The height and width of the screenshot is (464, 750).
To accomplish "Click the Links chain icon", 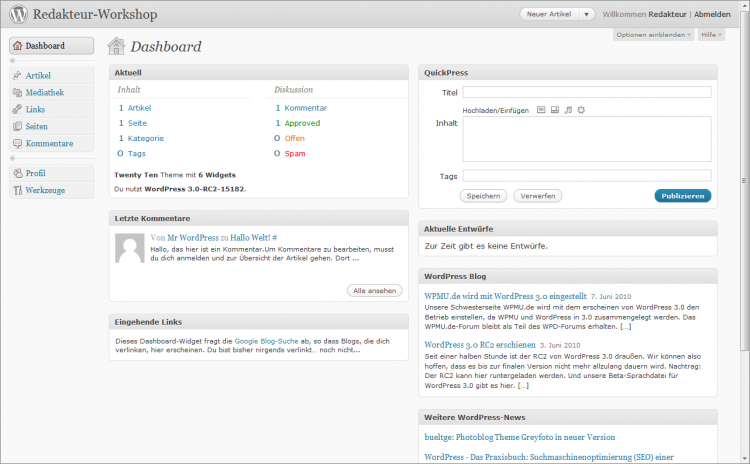I will [x=17, y=110].
